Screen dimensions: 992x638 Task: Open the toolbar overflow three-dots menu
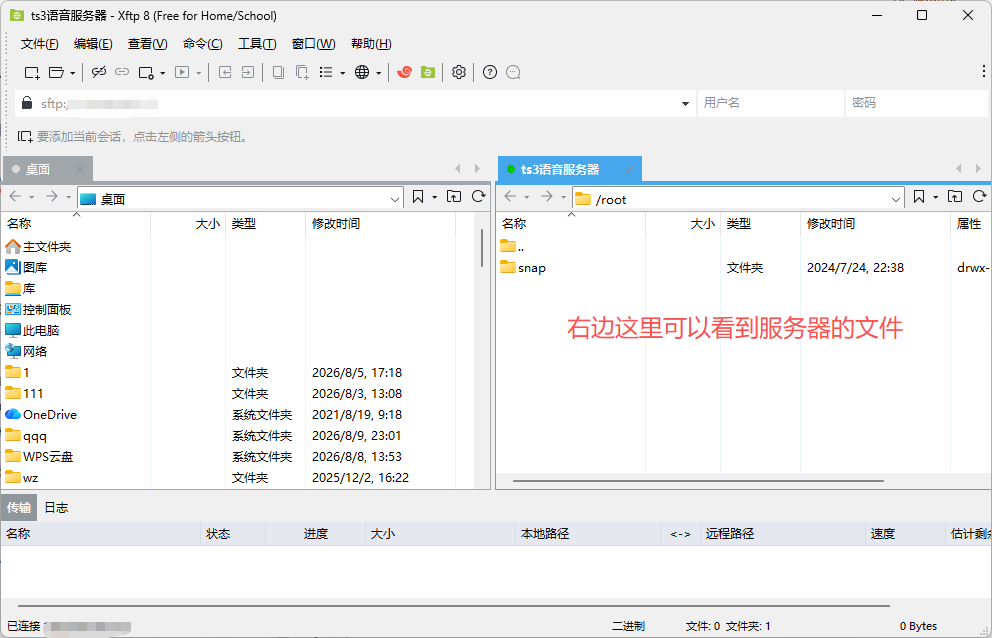coord(983,71)
